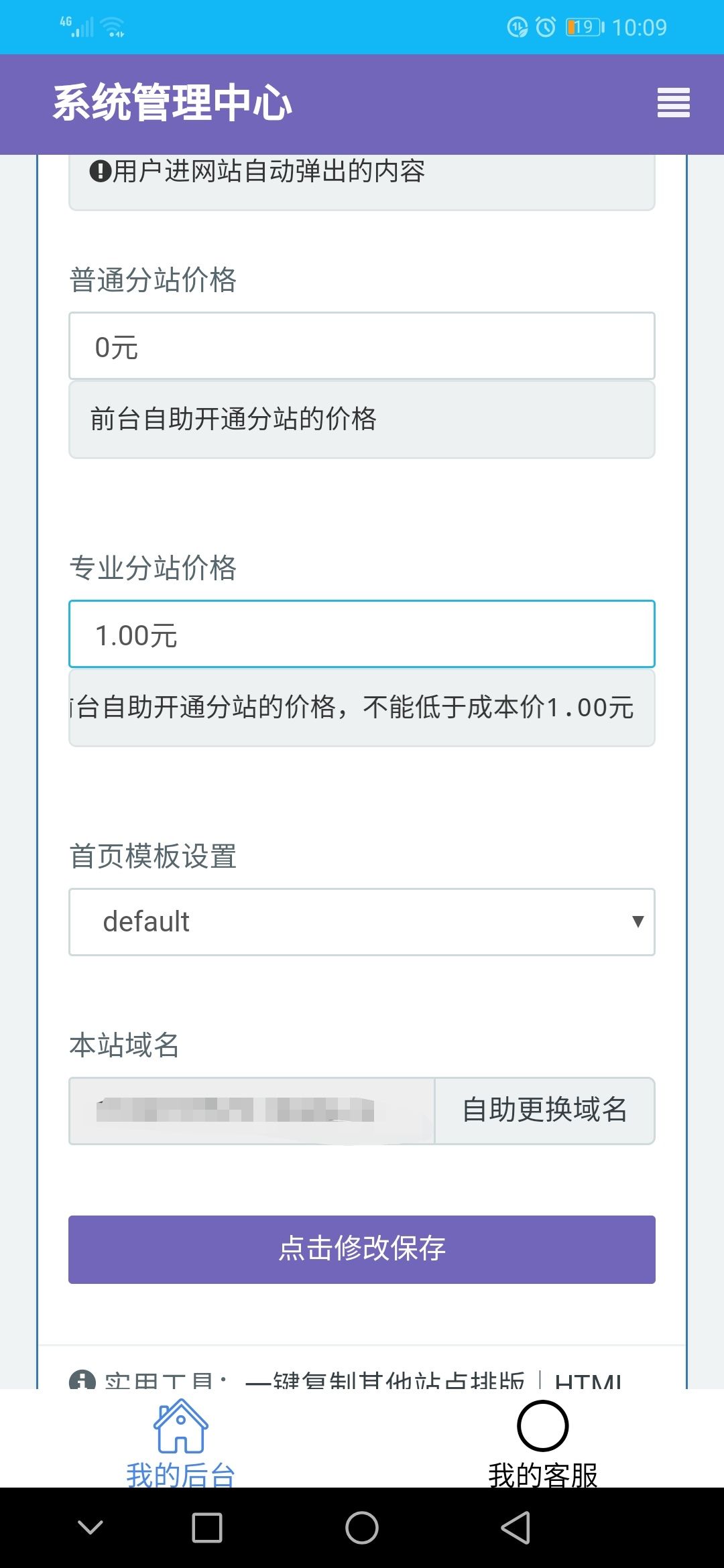Expand the homepage template selector options

(x=362, y=921)
